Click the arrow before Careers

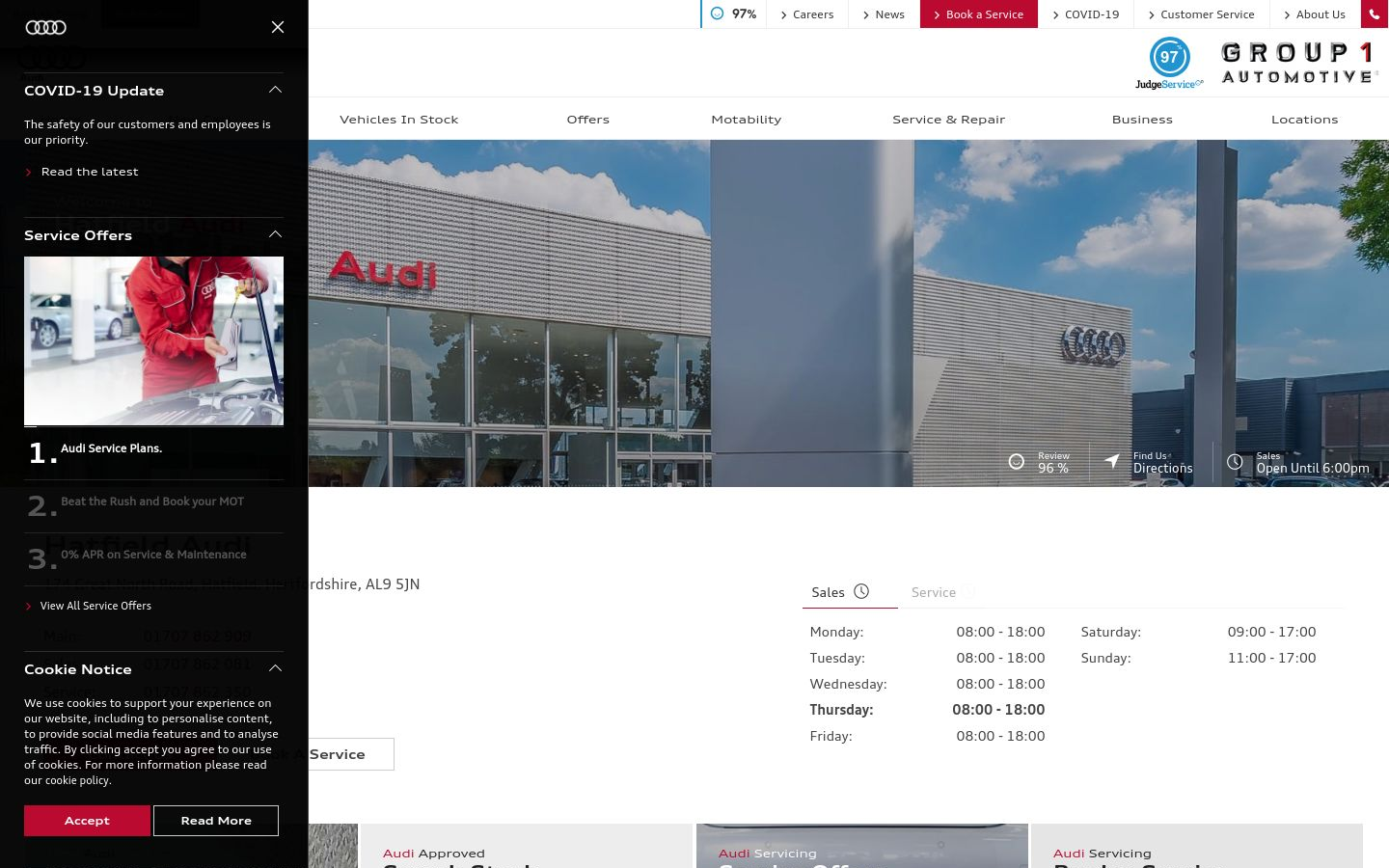784,14
